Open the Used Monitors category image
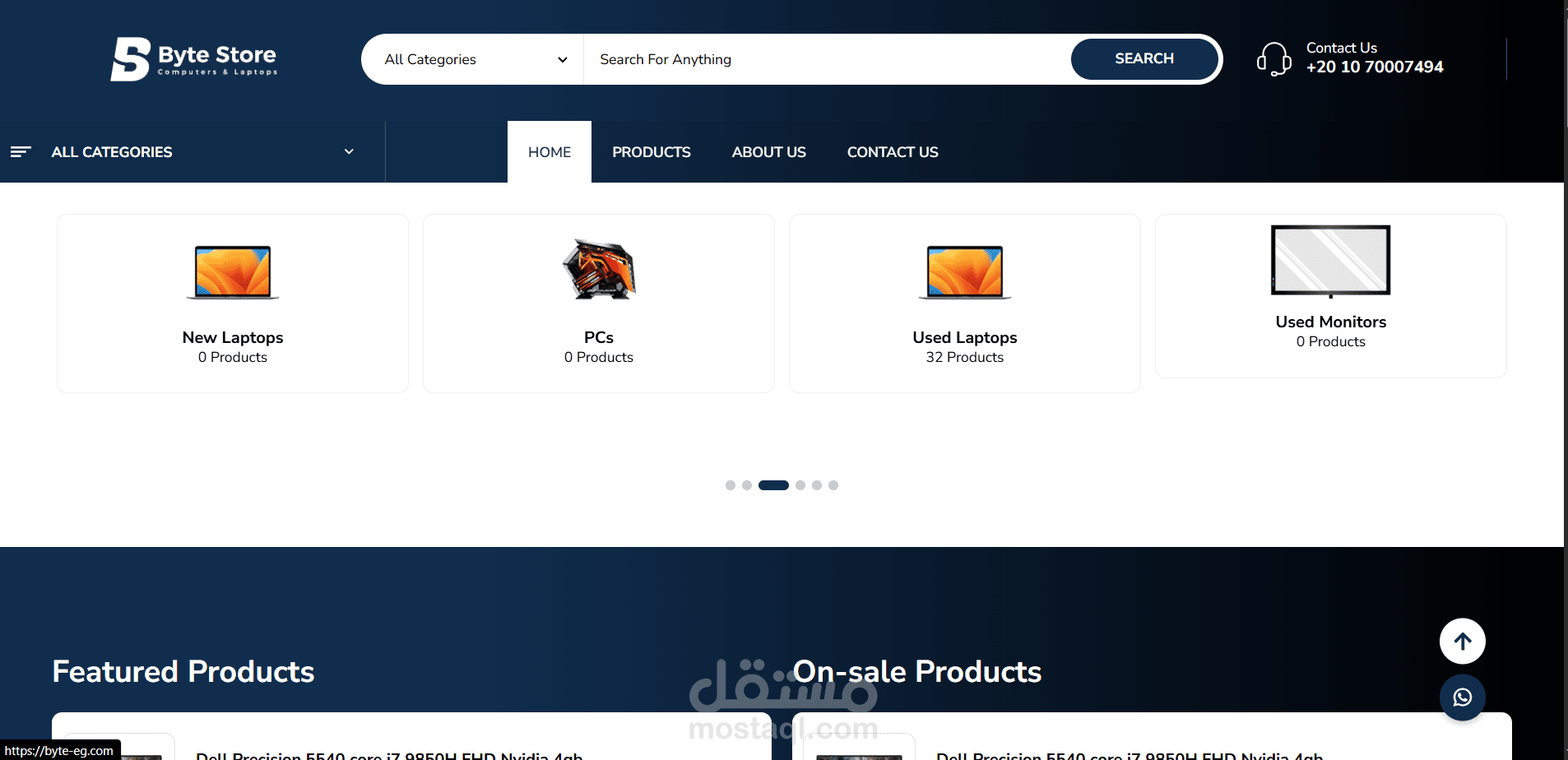 tap(1330, 260)
